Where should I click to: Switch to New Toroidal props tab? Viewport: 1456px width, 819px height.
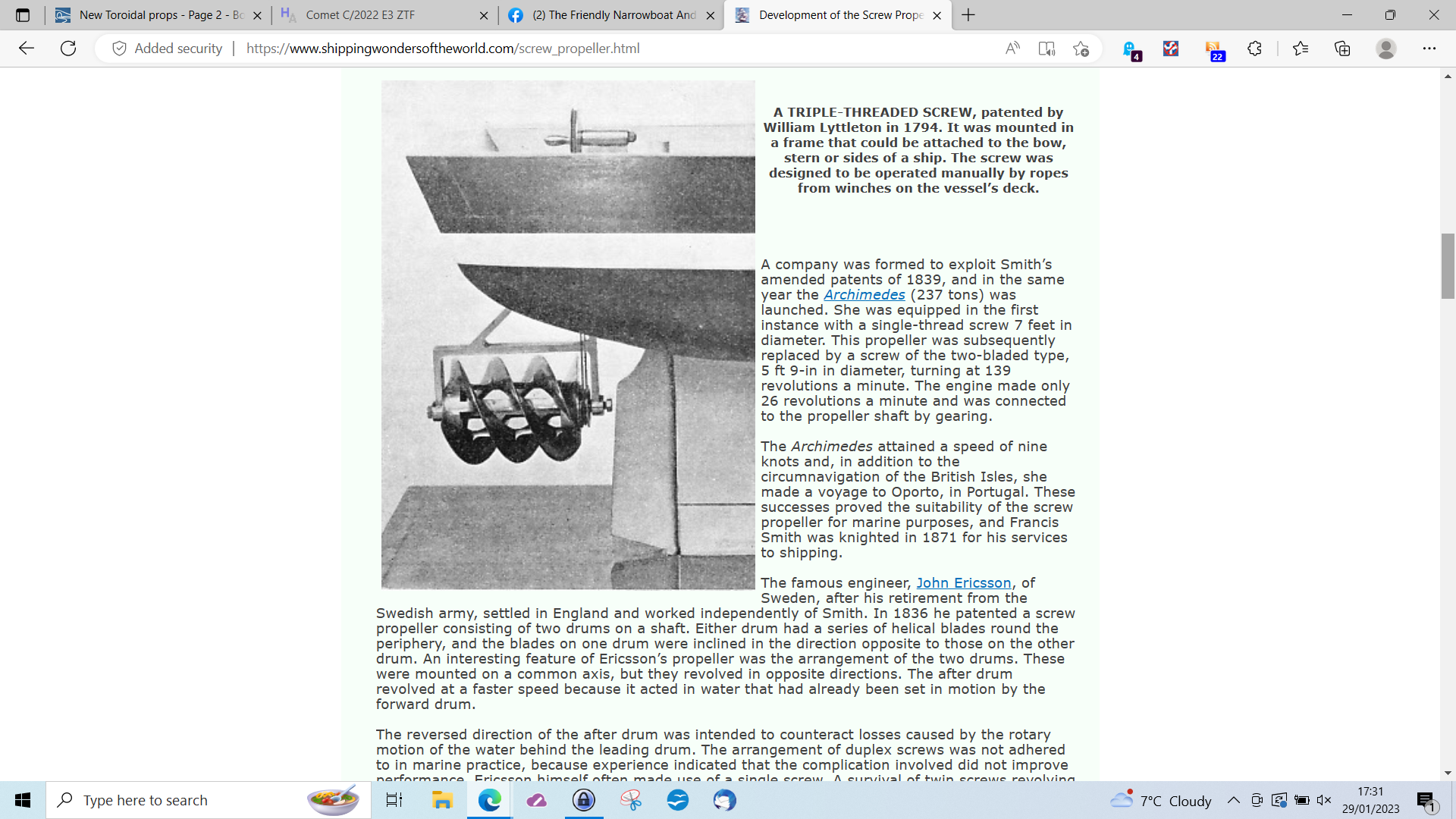coord(158,15)
